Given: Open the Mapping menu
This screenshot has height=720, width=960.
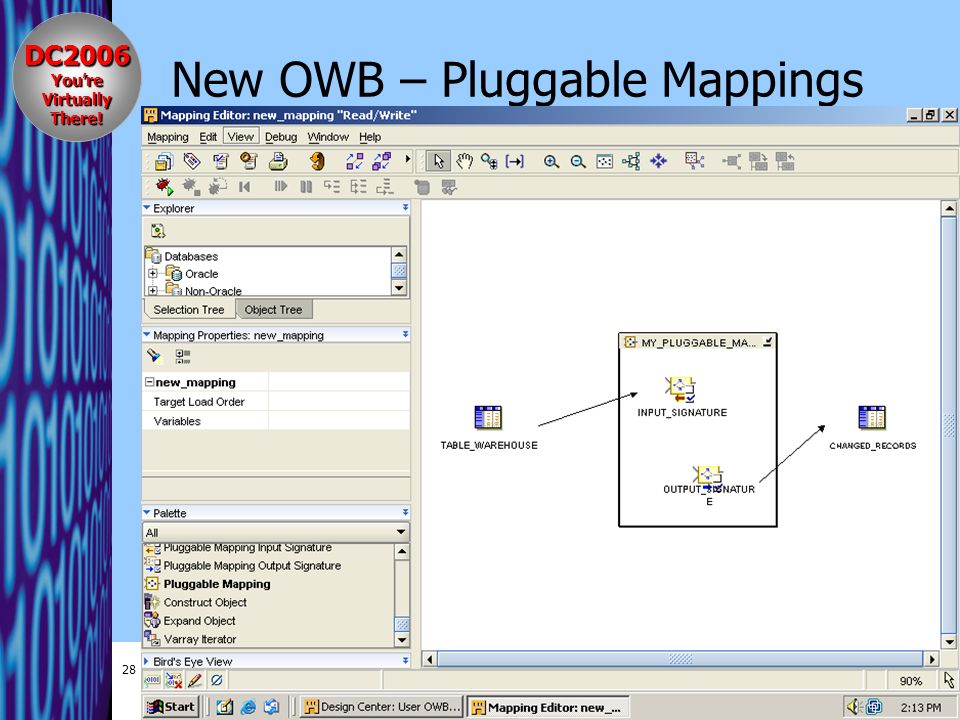Looking at the screenshot, I should tap(168, 137).
